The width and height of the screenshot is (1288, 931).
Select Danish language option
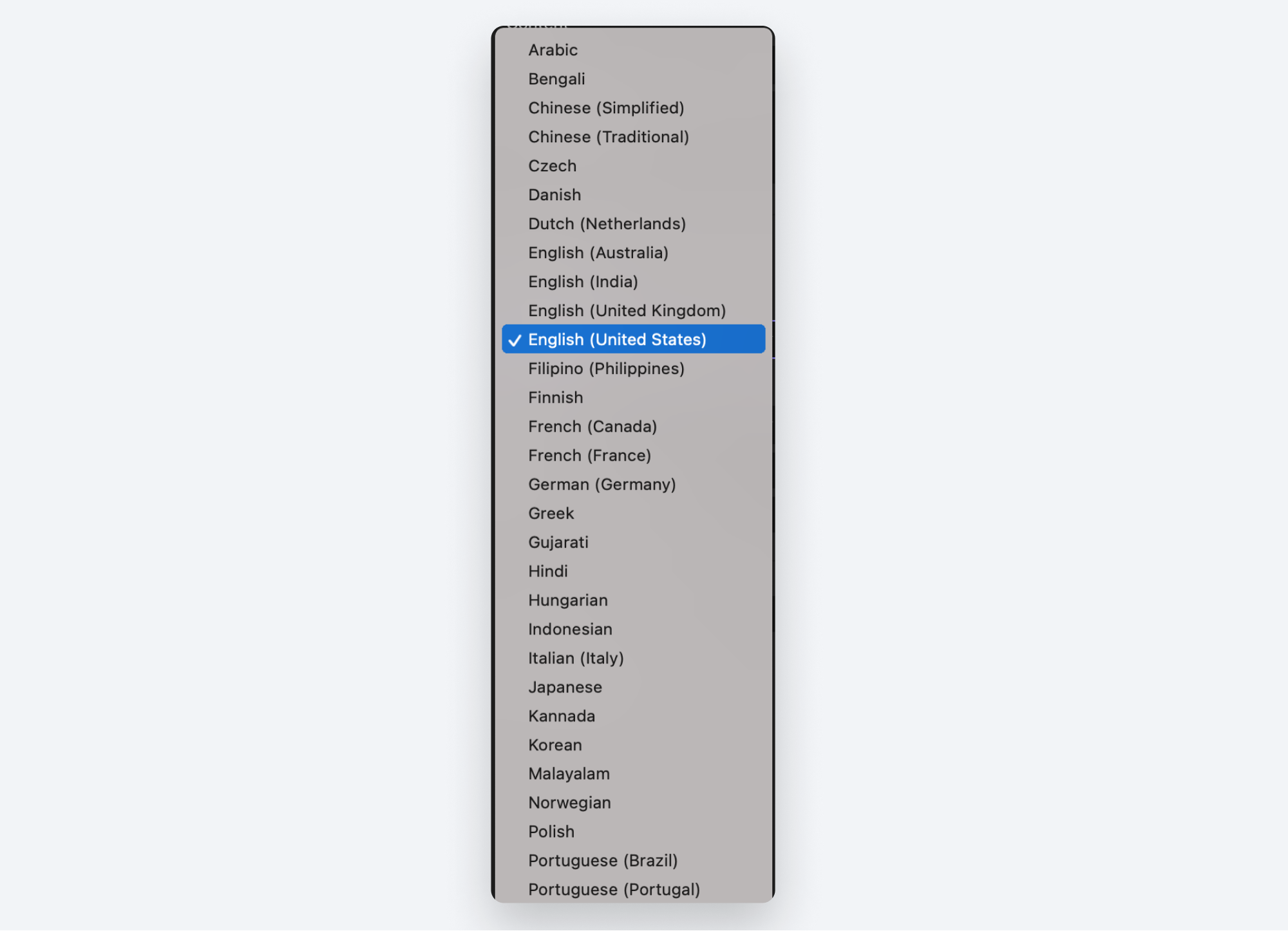coord(554,194)
